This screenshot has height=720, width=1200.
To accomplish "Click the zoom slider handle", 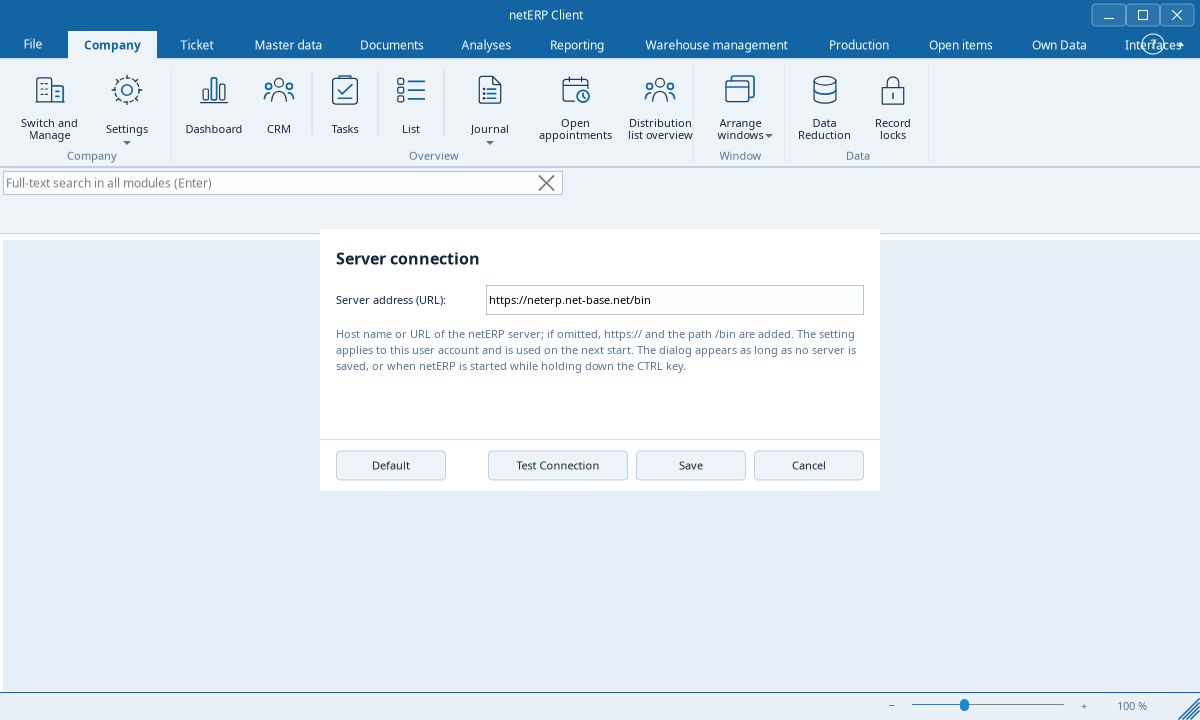I will [x=964, y=705].
